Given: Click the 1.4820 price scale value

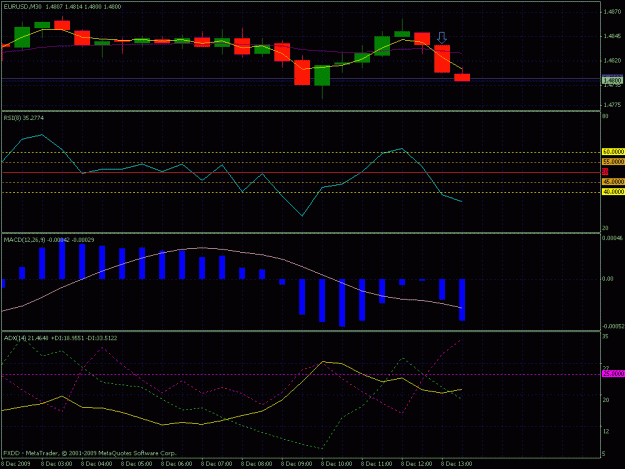Looking at the screenshot, I should 612,61.
